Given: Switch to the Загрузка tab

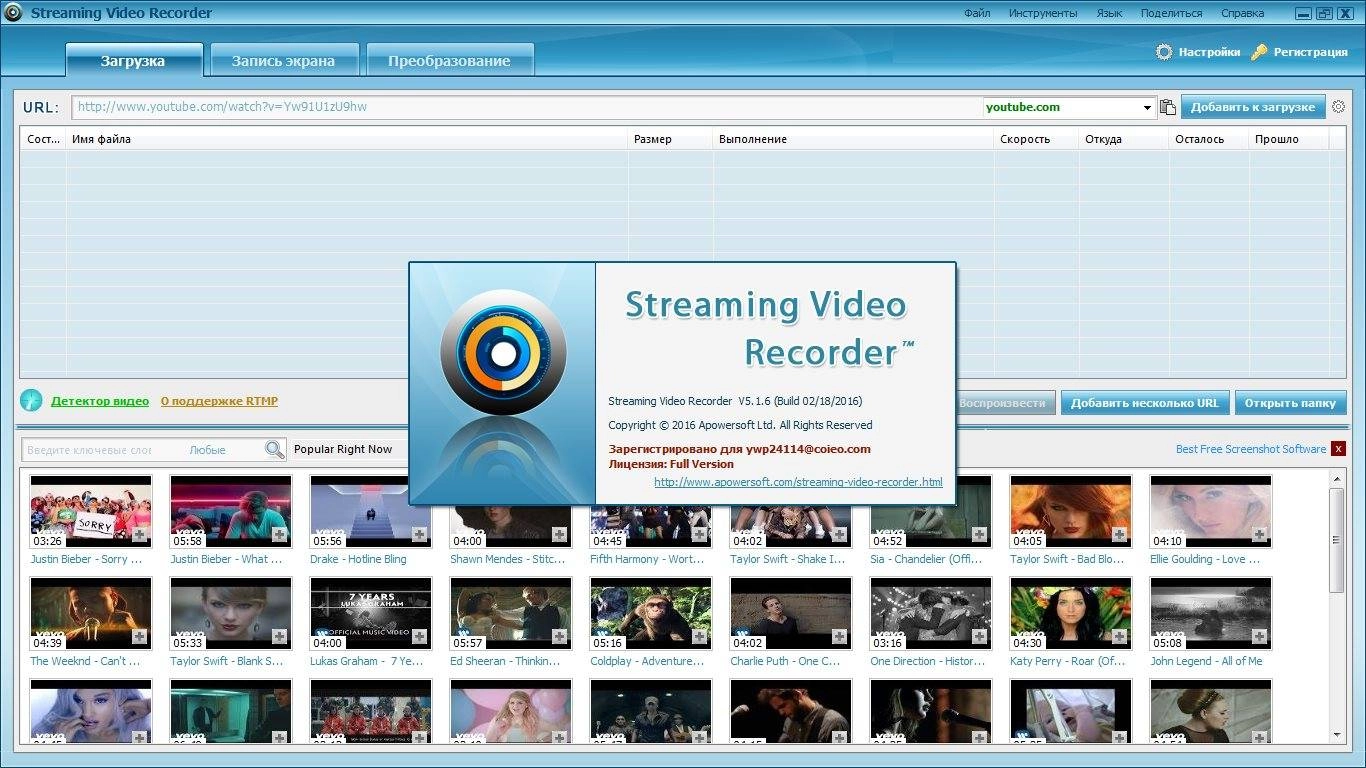Looking at the screenshot, I should pos(134,60).
